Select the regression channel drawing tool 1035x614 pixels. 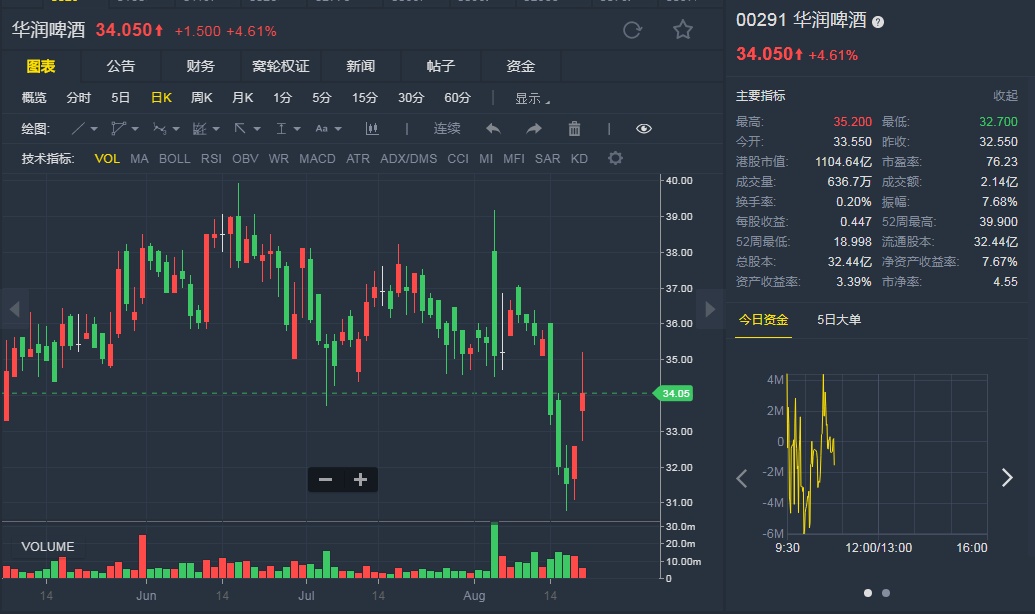[199, 129]
